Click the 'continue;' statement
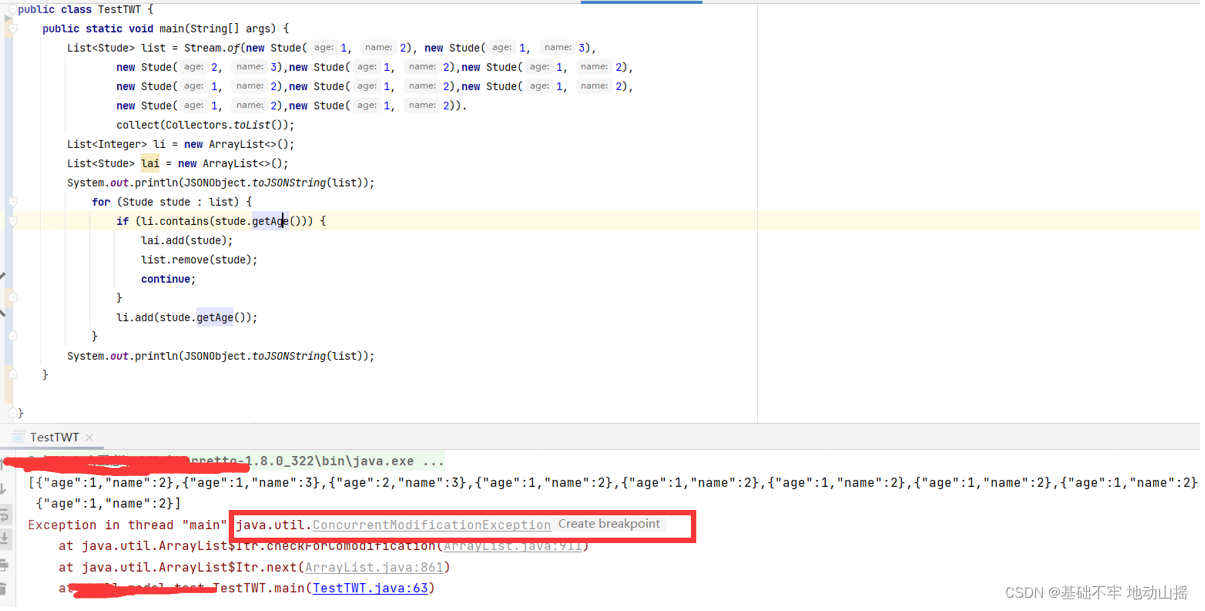 tap(168, 279)
